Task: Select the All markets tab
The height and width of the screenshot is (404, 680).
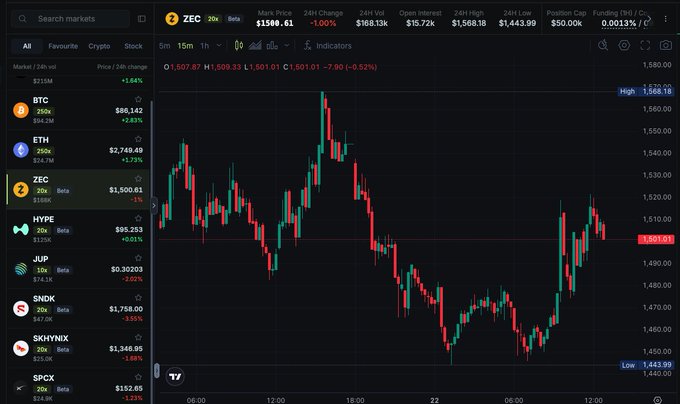Action: (27, 46)
